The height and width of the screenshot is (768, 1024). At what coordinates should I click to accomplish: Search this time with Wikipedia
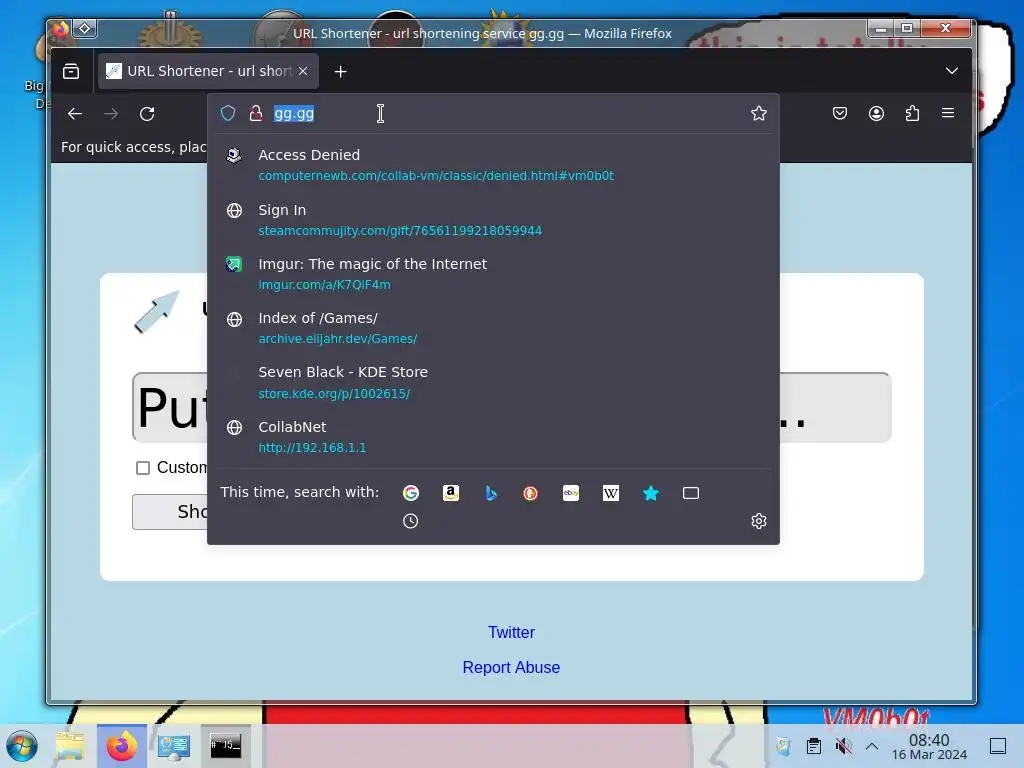[611, 493]
